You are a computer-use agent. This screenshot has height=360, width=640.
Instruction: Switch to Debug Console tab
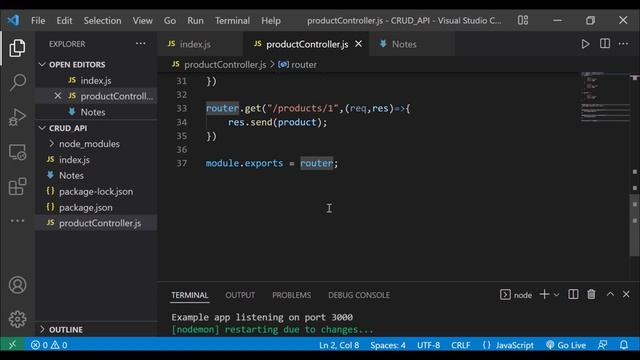(359, 295)
